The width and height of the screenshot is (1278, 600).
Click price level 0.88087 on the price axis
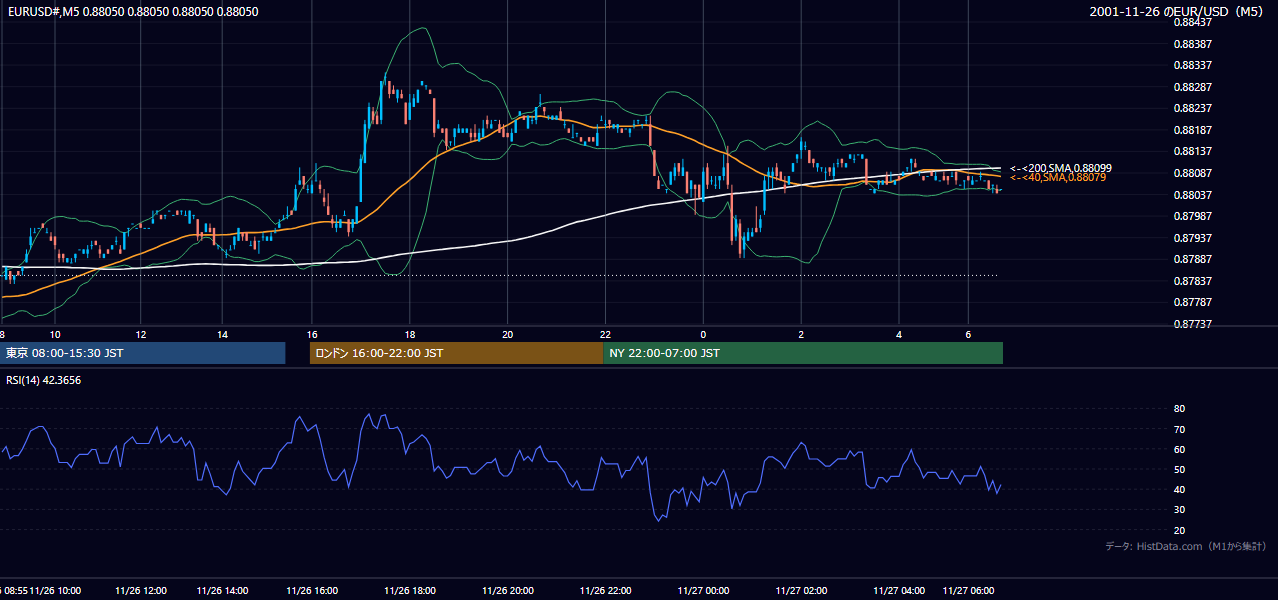click(x=1194, y=173)
